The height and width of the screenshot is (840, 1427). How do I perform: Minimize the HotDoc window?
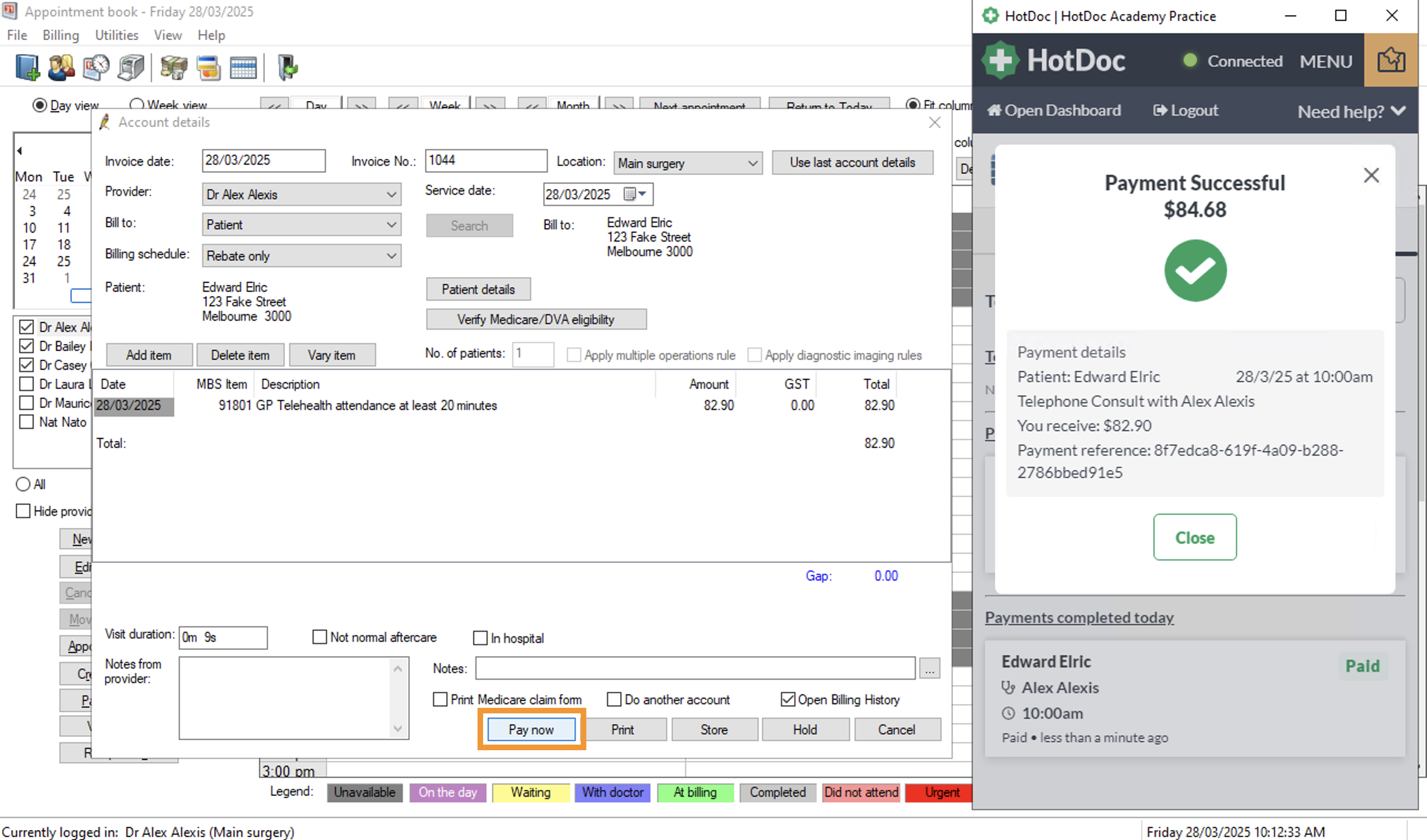[1290, 16]
